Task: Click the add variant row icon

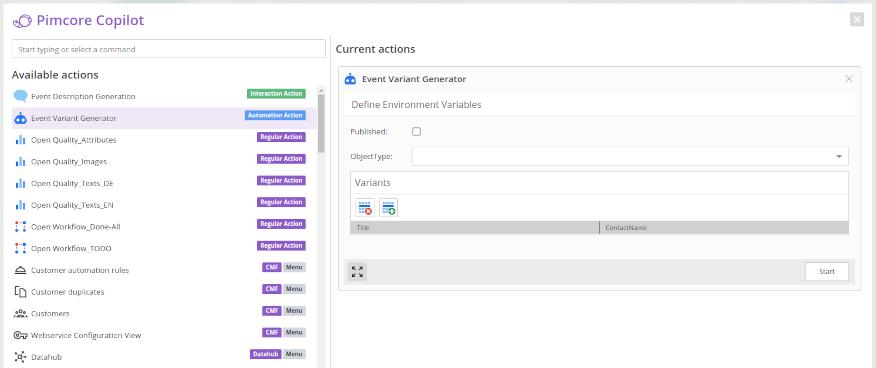Action: [389, 208]
